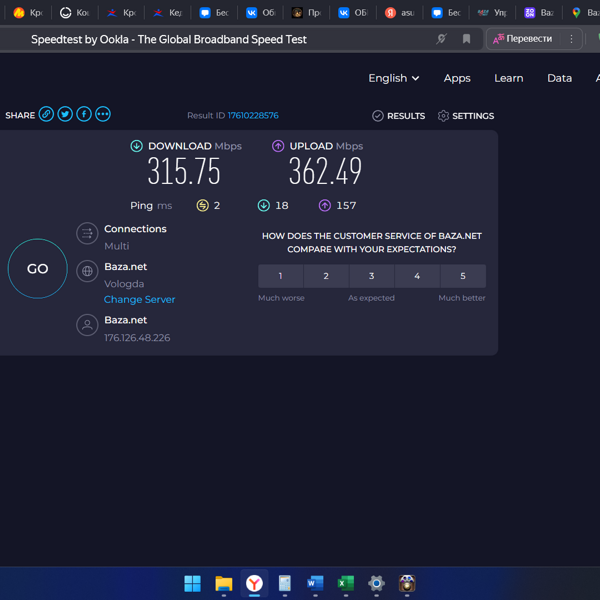Click Change Server link

pos(139,299)
